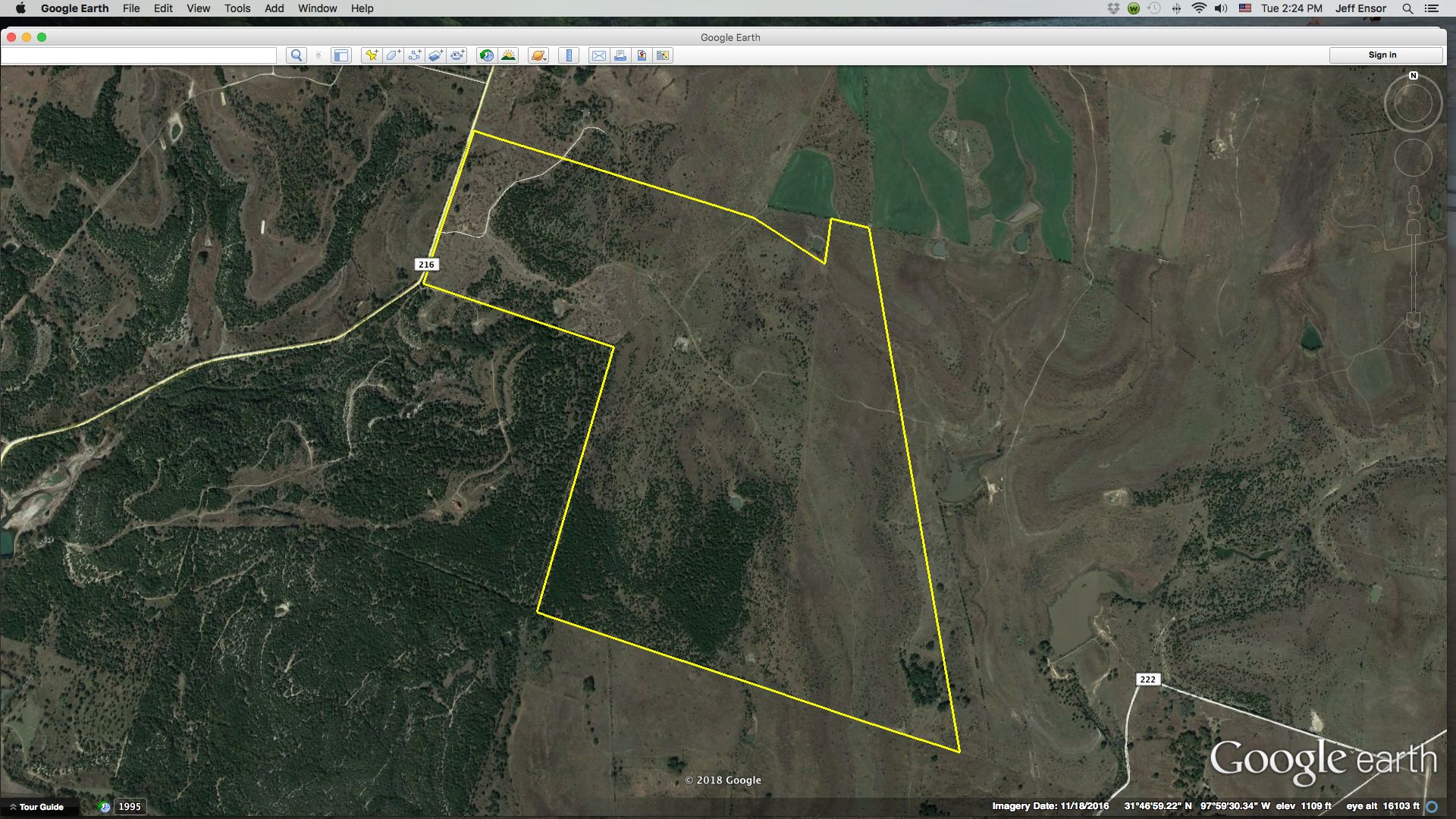Open the Add menu in the menu bar
This screenshot has height=819, width=1456.
tap(272, 8)
